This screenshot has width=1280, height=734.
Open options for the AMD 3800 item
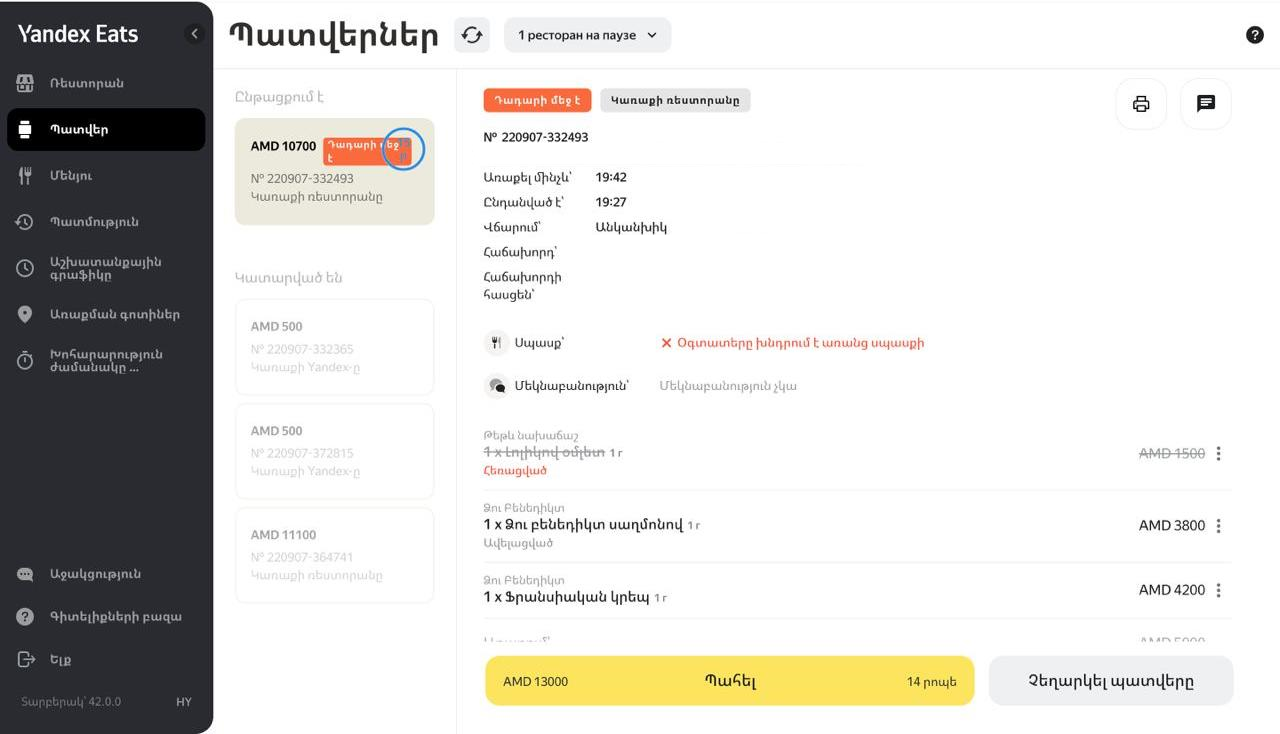1218,526
